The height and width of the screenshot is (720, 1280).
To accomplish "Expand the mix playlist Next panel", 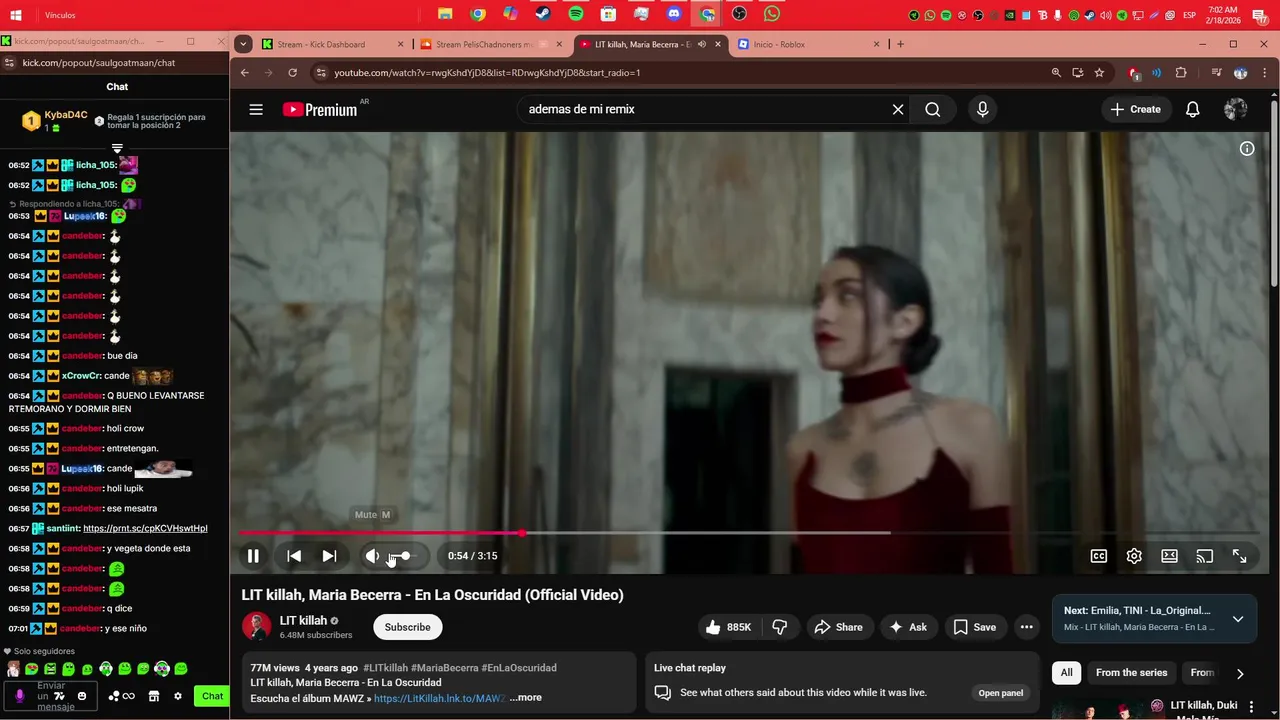I will pos(1238,619).
